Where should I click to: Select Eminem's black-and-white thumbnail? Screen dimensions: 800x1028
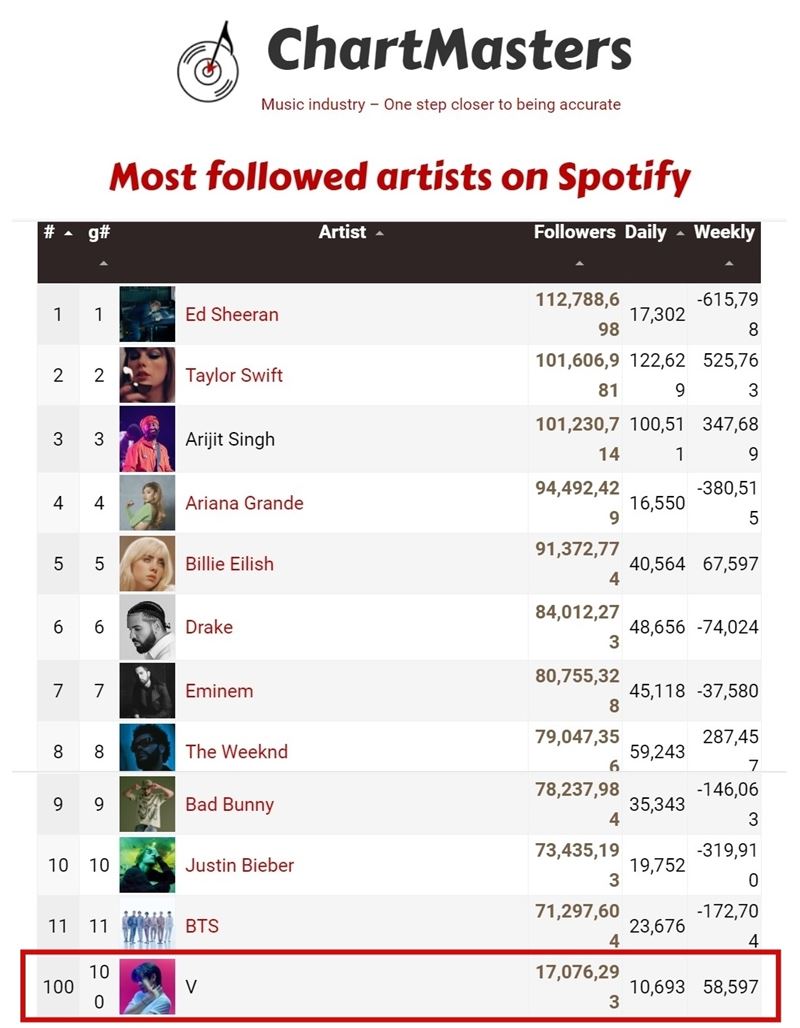pos(147,690)
